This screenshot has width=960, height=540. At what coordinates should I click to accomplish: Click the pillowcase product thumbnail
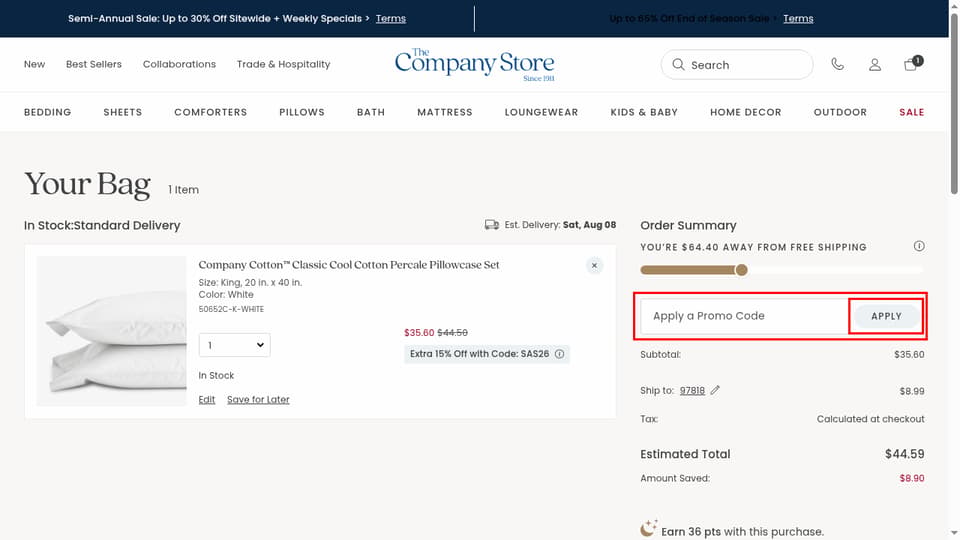[111, 331]
